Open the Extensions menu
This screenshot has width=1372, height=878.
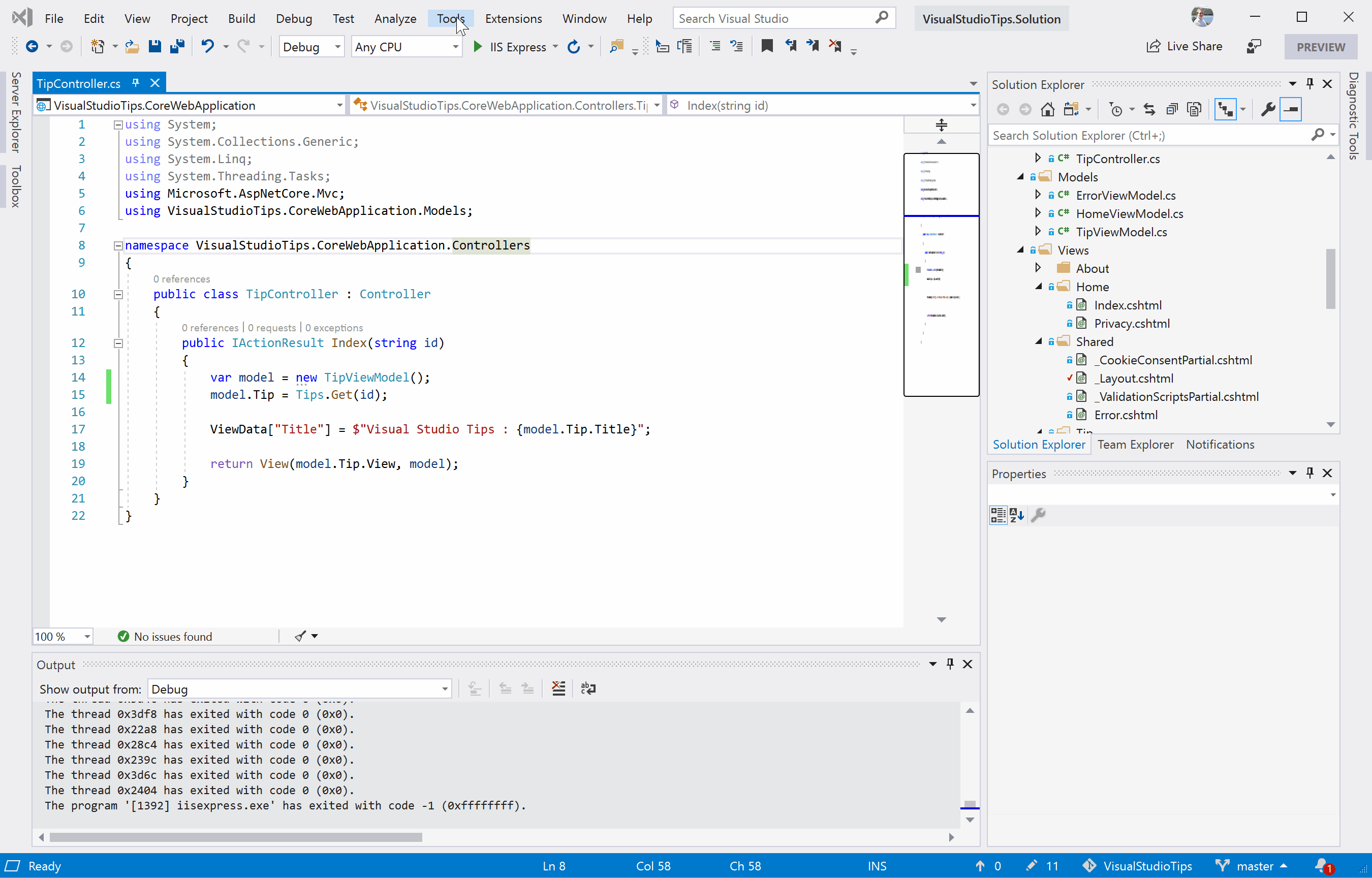pos(513,19)
